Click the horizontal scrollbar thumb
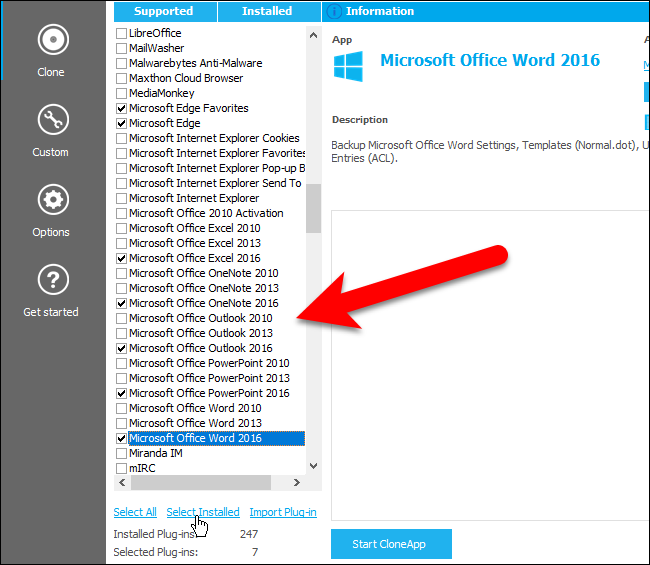The width and height of the screenshot is (650, 565). tap(201, 483)
